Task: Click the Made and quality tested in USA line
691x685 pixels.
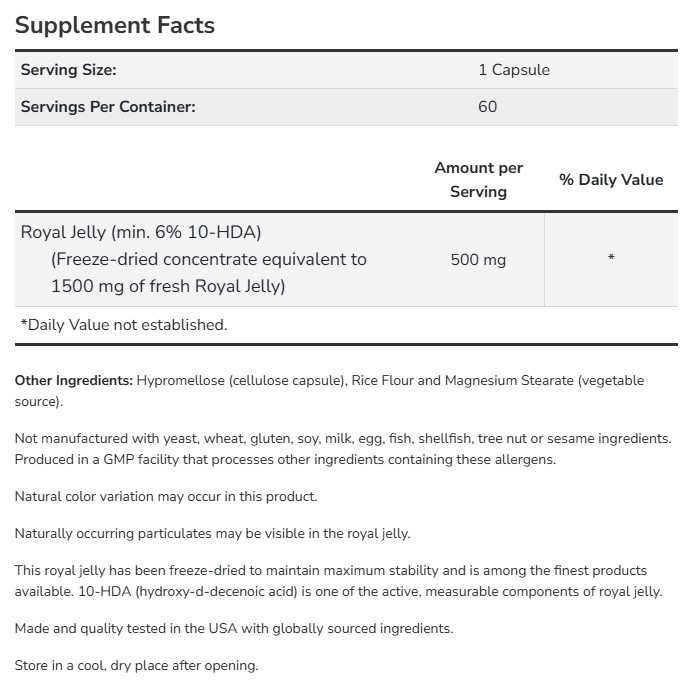Action: click(x=233, y=628)
